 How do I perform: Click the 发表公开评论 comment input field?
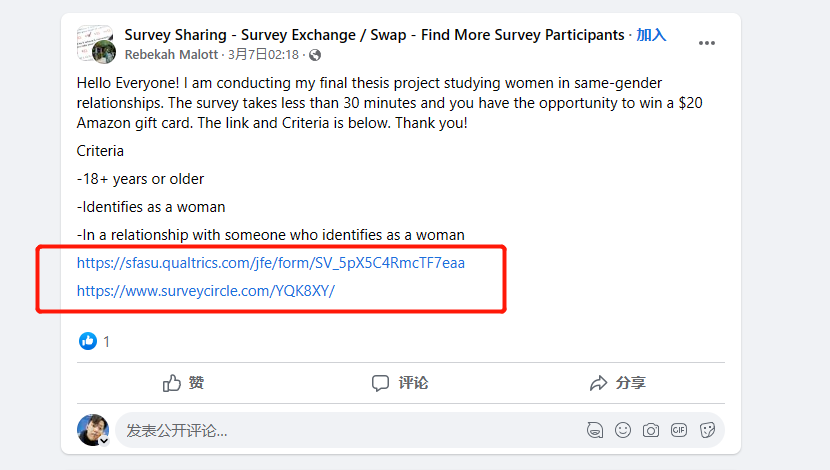click(x=340, y=431)
